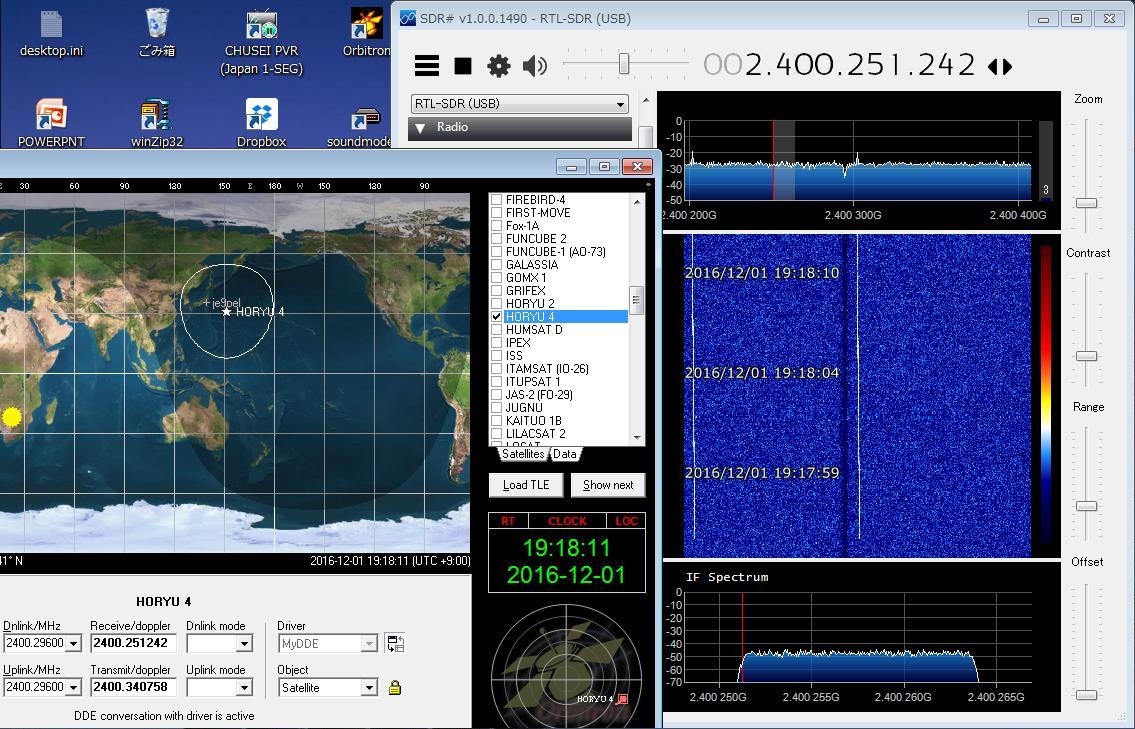Click the SDR# frequency step arrows
This screenshot has width=1135, height=729.
pyautogui.click(x=1000, y=67)
